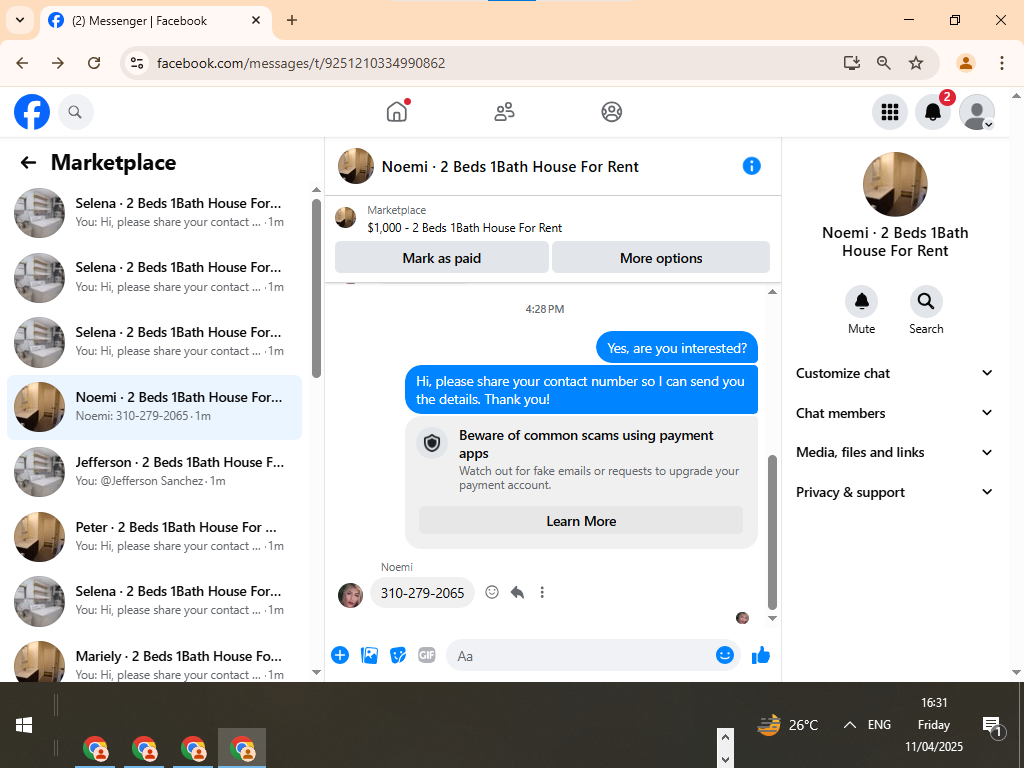Search in conversation using the magnifier icon
The image size is (1024, 768).
point(925,302)
